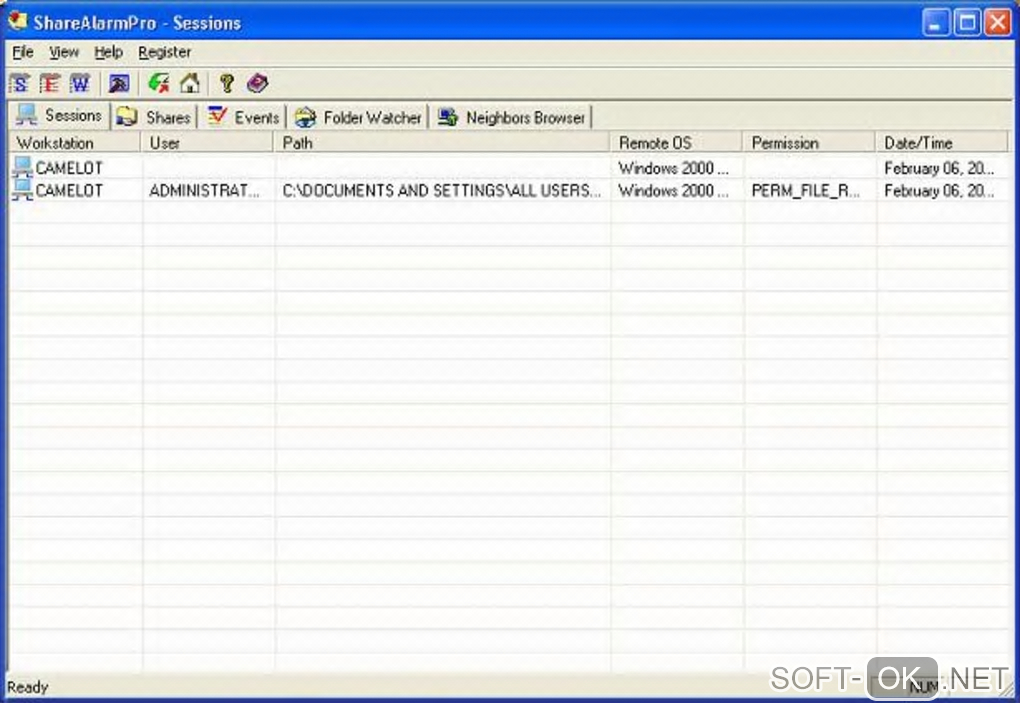Click the PERM_FILE_R... permission cell
1020x703 pixels.
pyautogui.click(x=805, y=190)
